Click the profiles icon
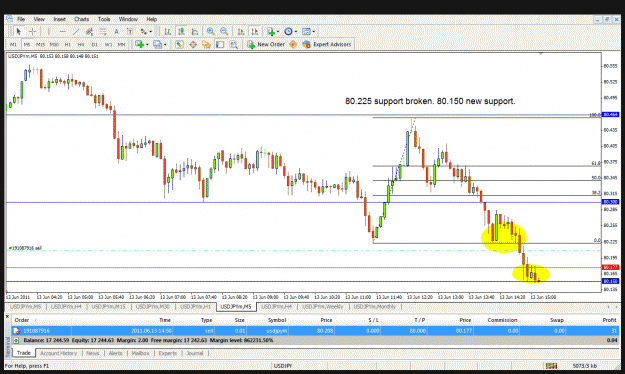 pyautogui.click(x=157, y=44)
